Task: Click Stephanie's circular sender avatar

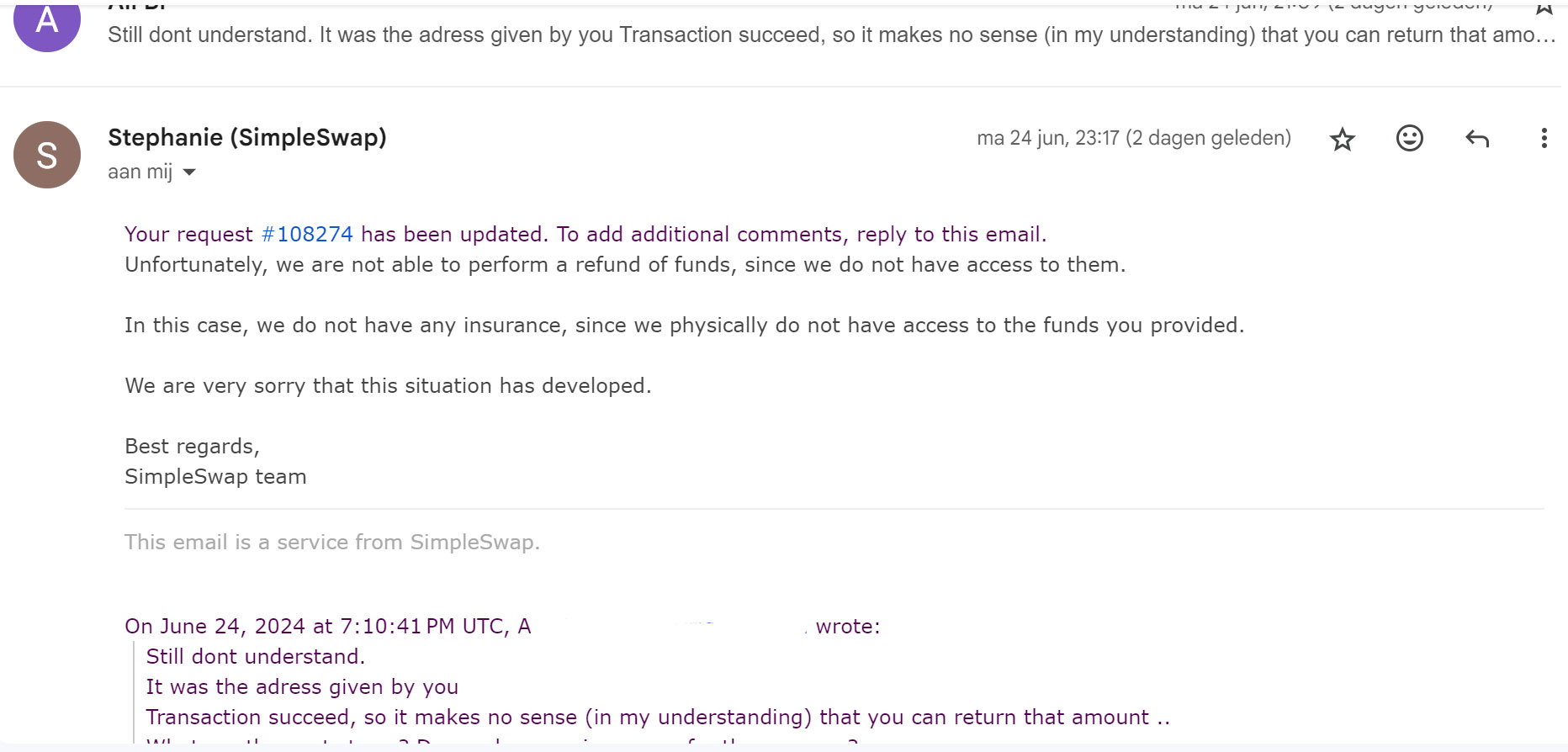Action: (x=47, y=155)
